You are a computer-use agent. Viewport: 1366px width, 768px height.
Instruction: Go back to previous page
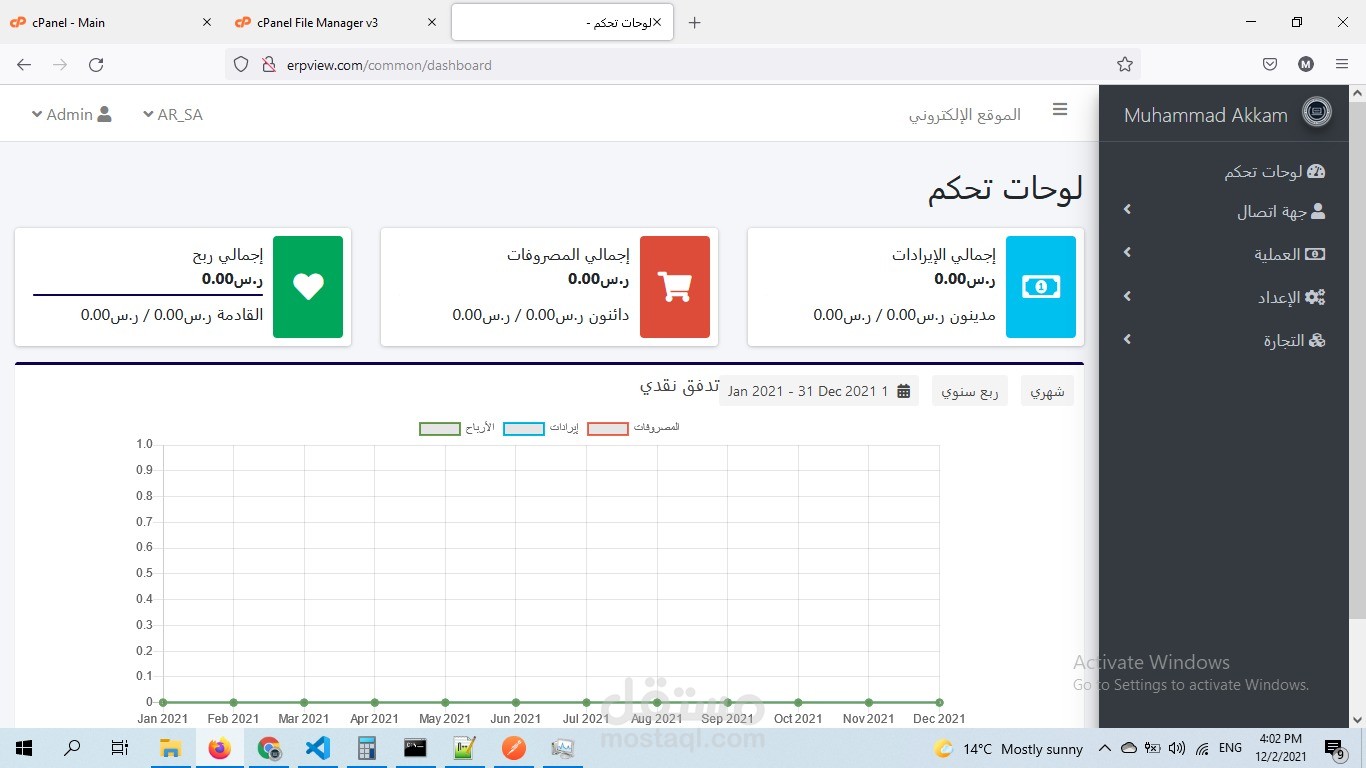[24, 64]
